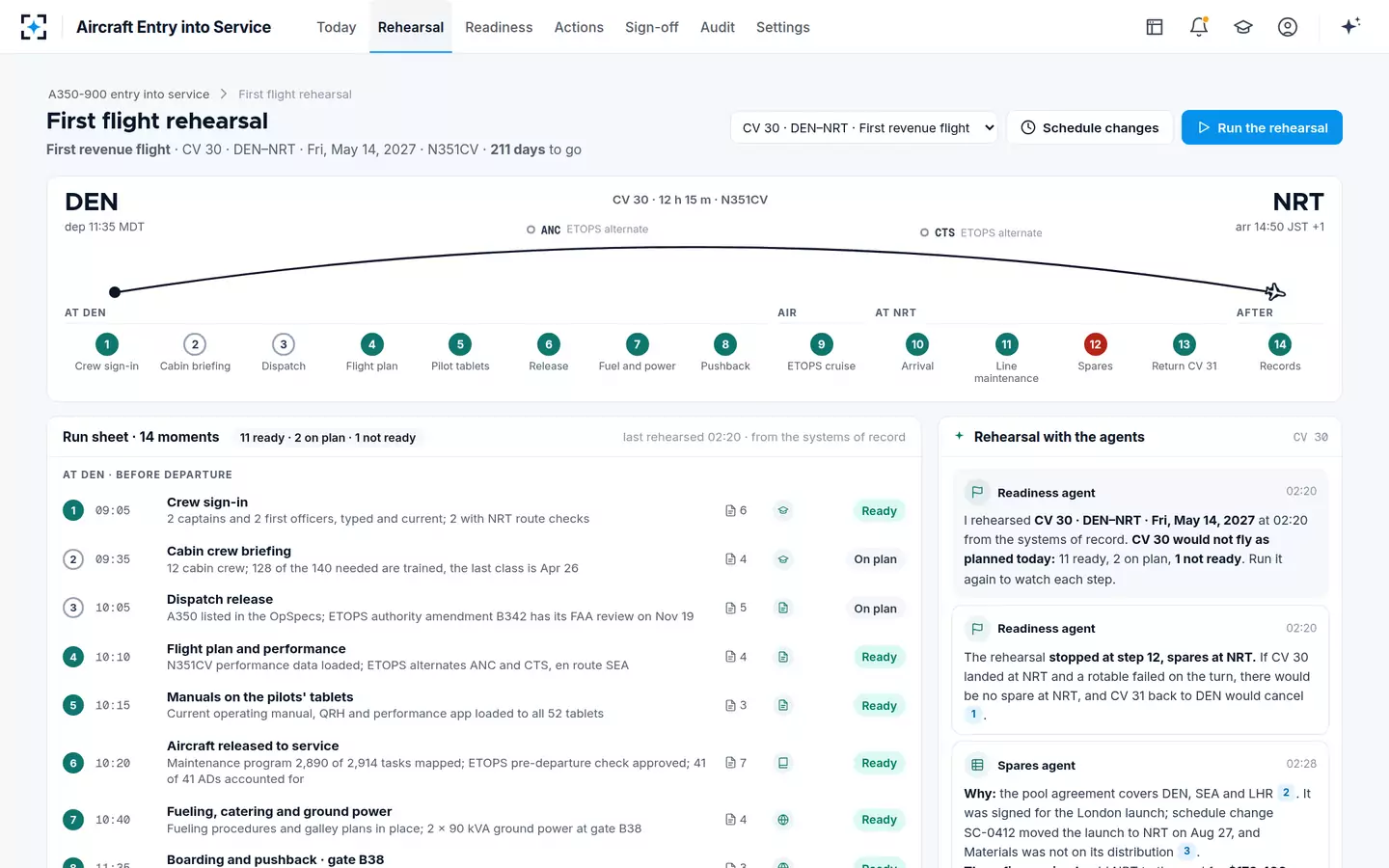Open the training cap icon in header
The width and height of the screenshot is (1389, 868).
pos(1243,27)
